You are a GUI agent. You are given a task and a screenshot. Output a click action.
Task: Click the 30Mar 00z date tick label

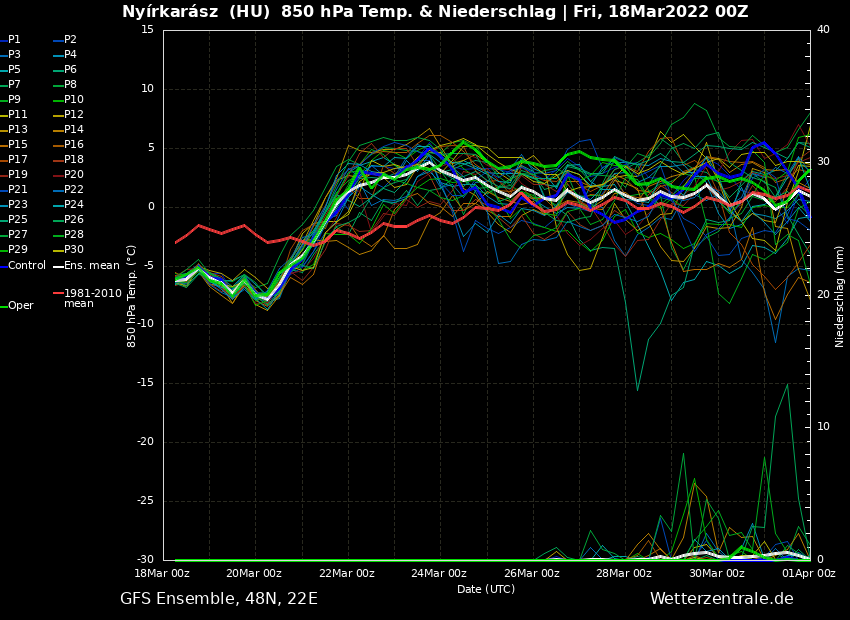(717, 574)
